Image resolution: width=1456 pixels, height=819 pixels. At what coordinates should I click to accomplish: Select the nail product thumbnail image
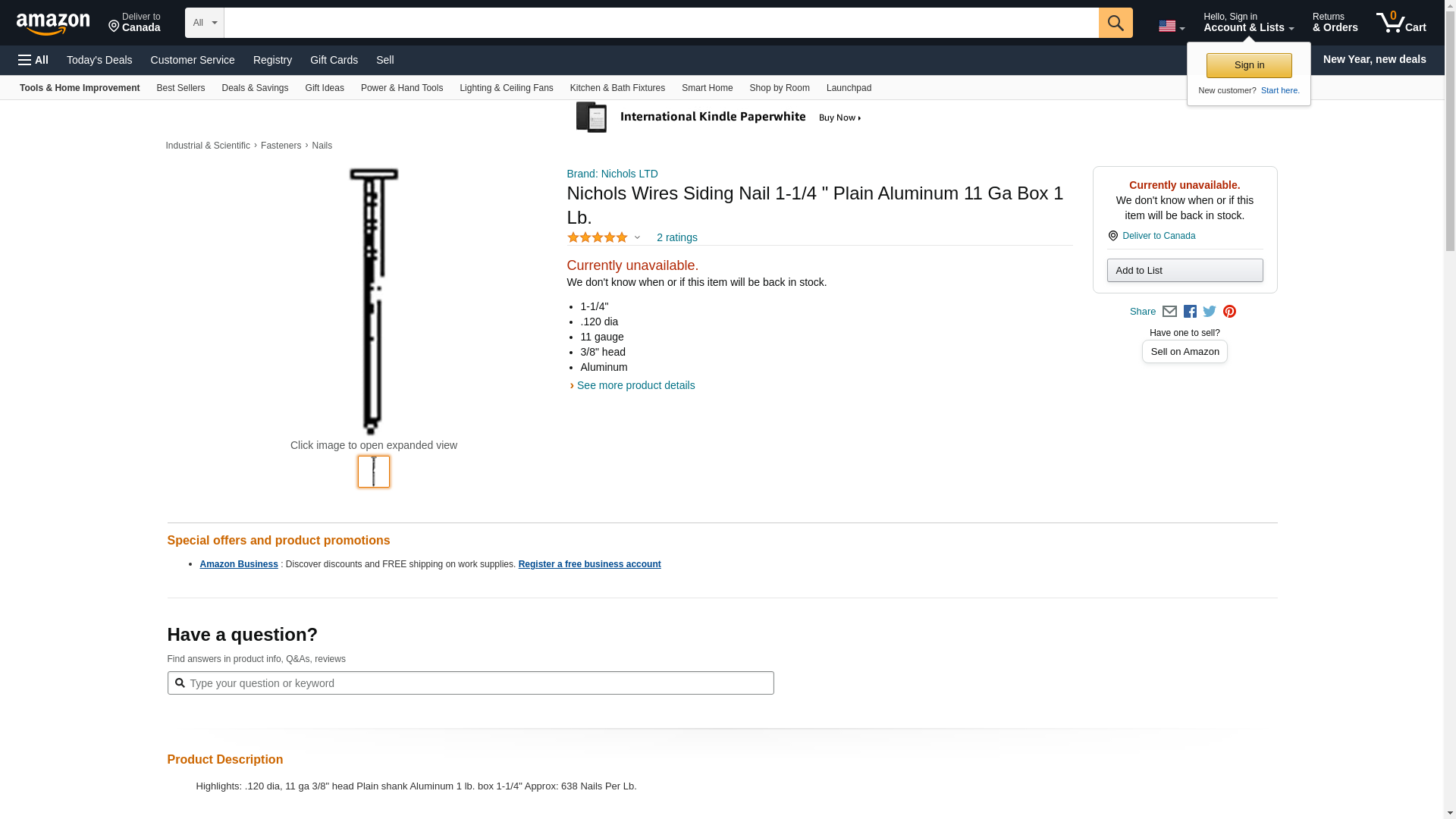[374, 472]
